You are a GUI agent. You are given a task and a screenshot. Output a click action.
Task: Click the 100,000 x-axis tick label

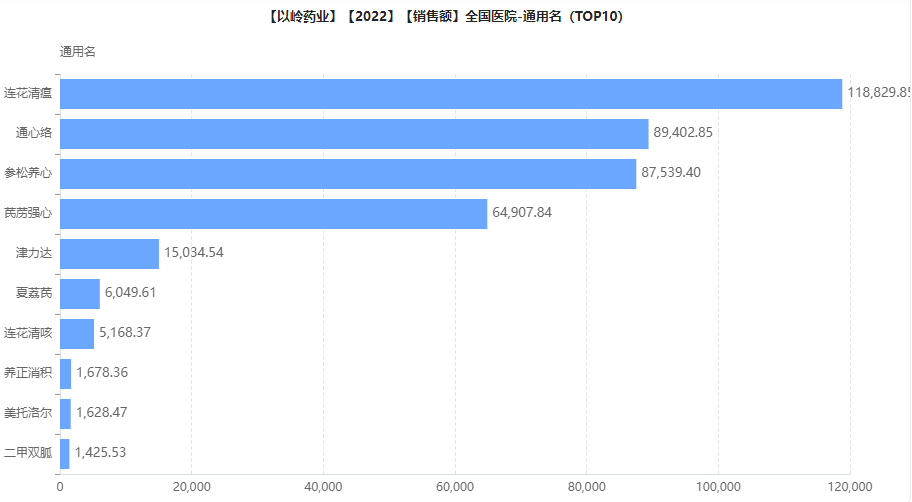click(718, 487)
